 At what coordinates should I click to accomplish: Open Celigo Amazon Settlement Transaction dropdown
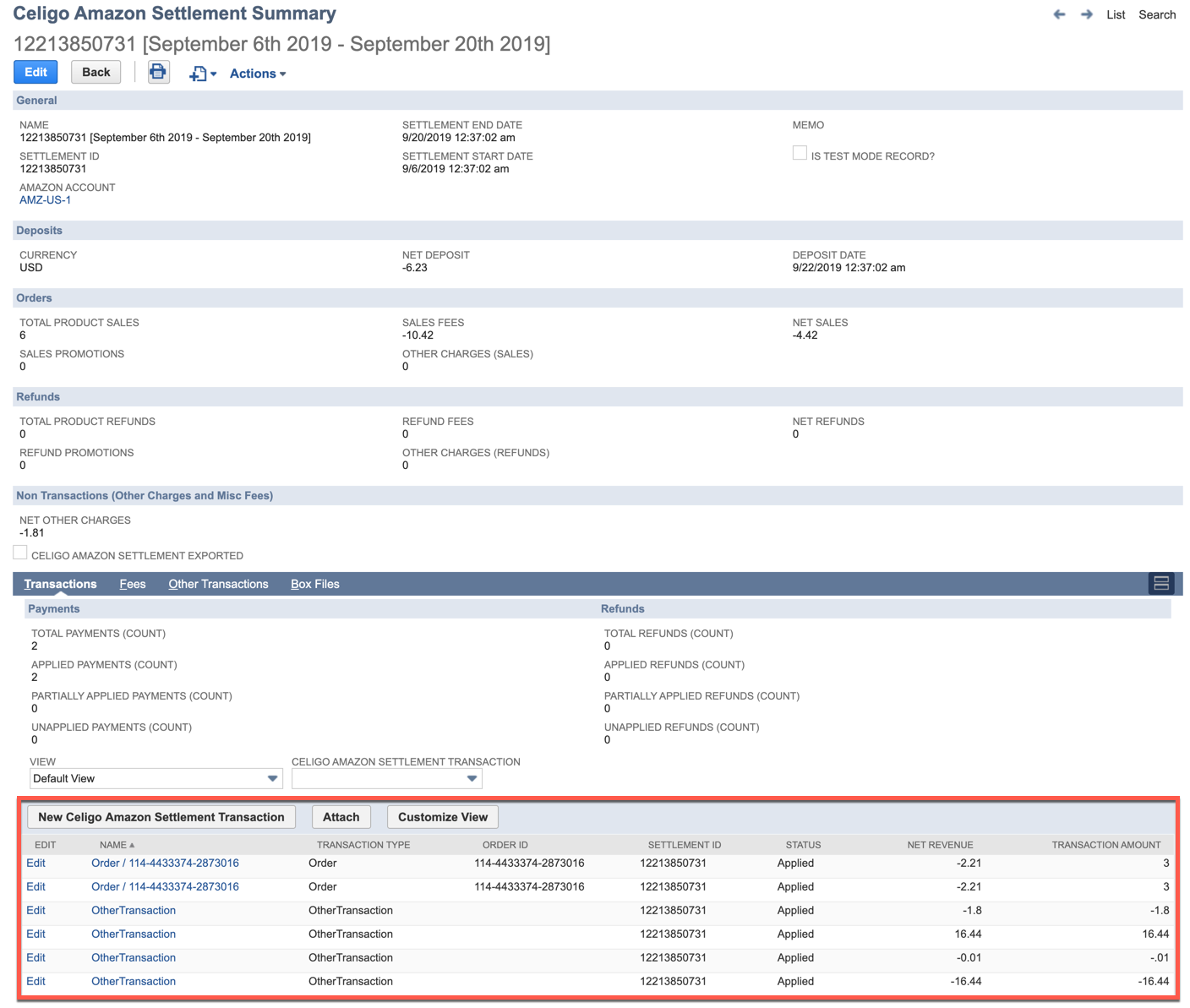tap(387, 778)
